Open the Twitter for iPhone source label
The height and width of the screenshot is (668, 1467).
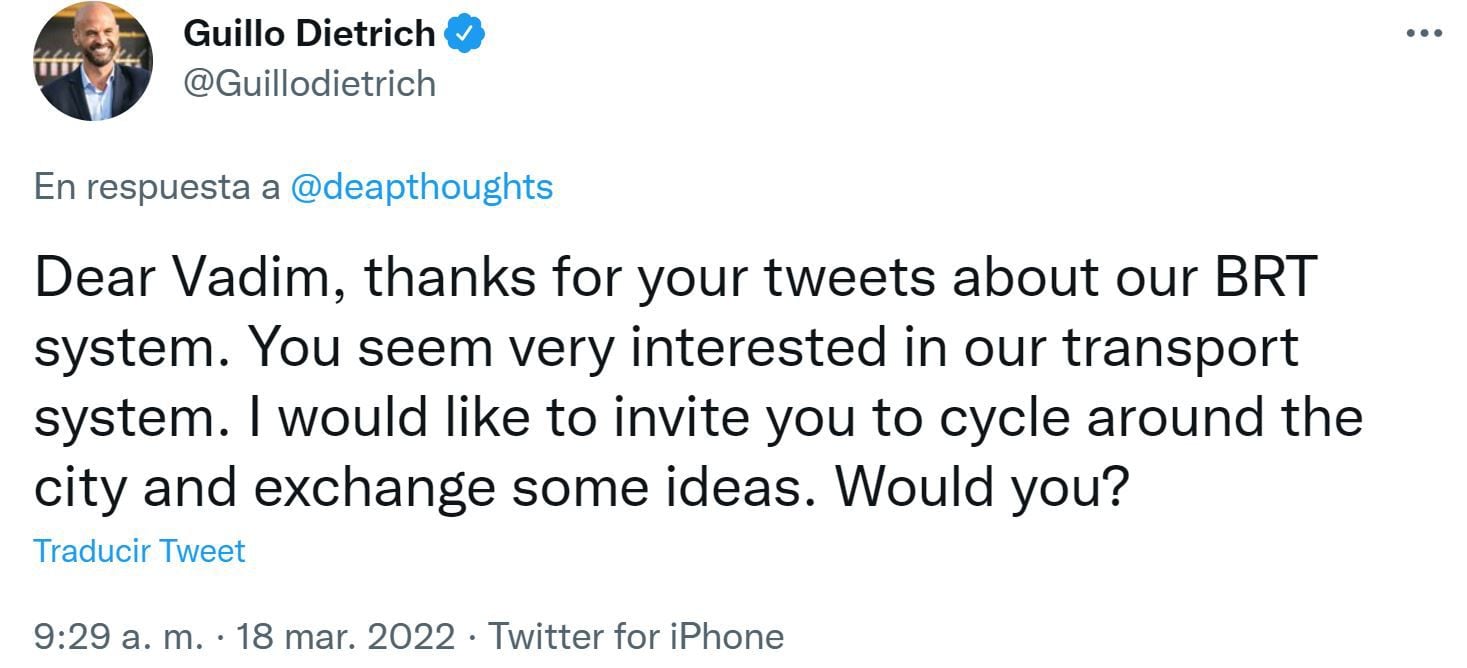(x=636, y=636)
